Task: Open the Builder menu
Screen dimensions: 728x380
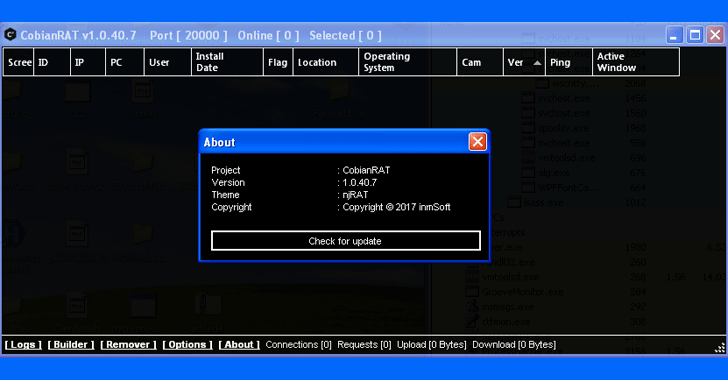Action: tap(71, 345)
